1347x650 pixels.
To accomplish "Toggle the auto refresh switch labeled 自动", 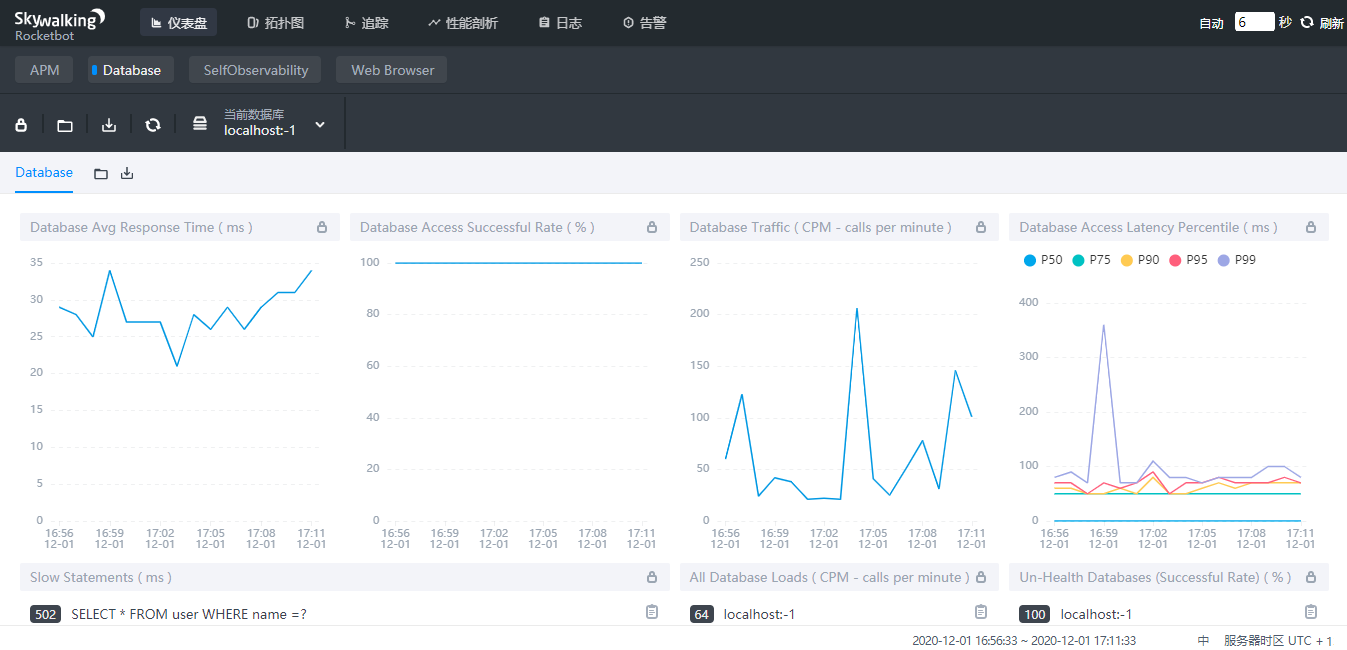I will (1211, 23).
